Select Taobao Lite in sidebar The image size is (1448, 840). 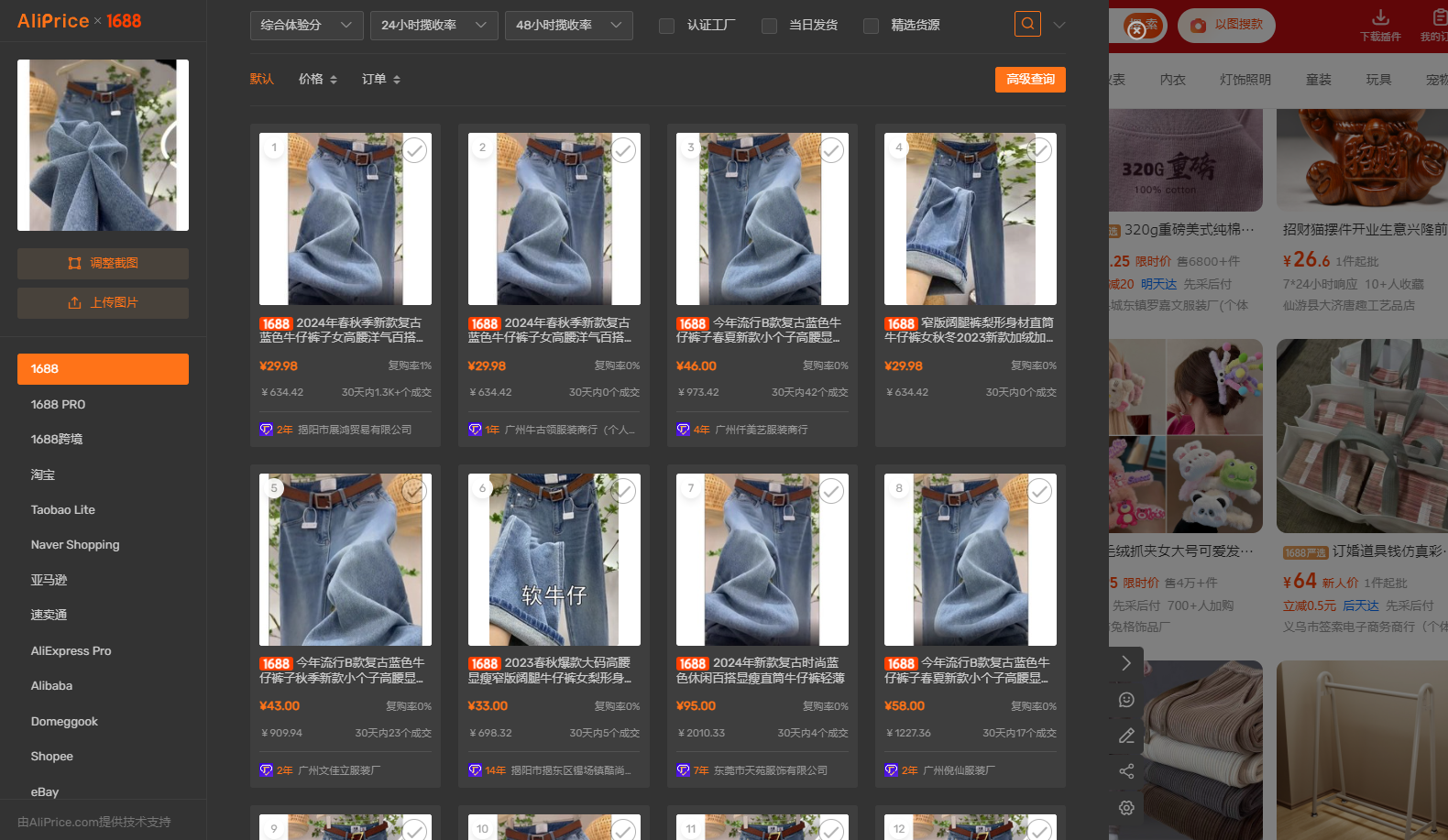point(63,510)
